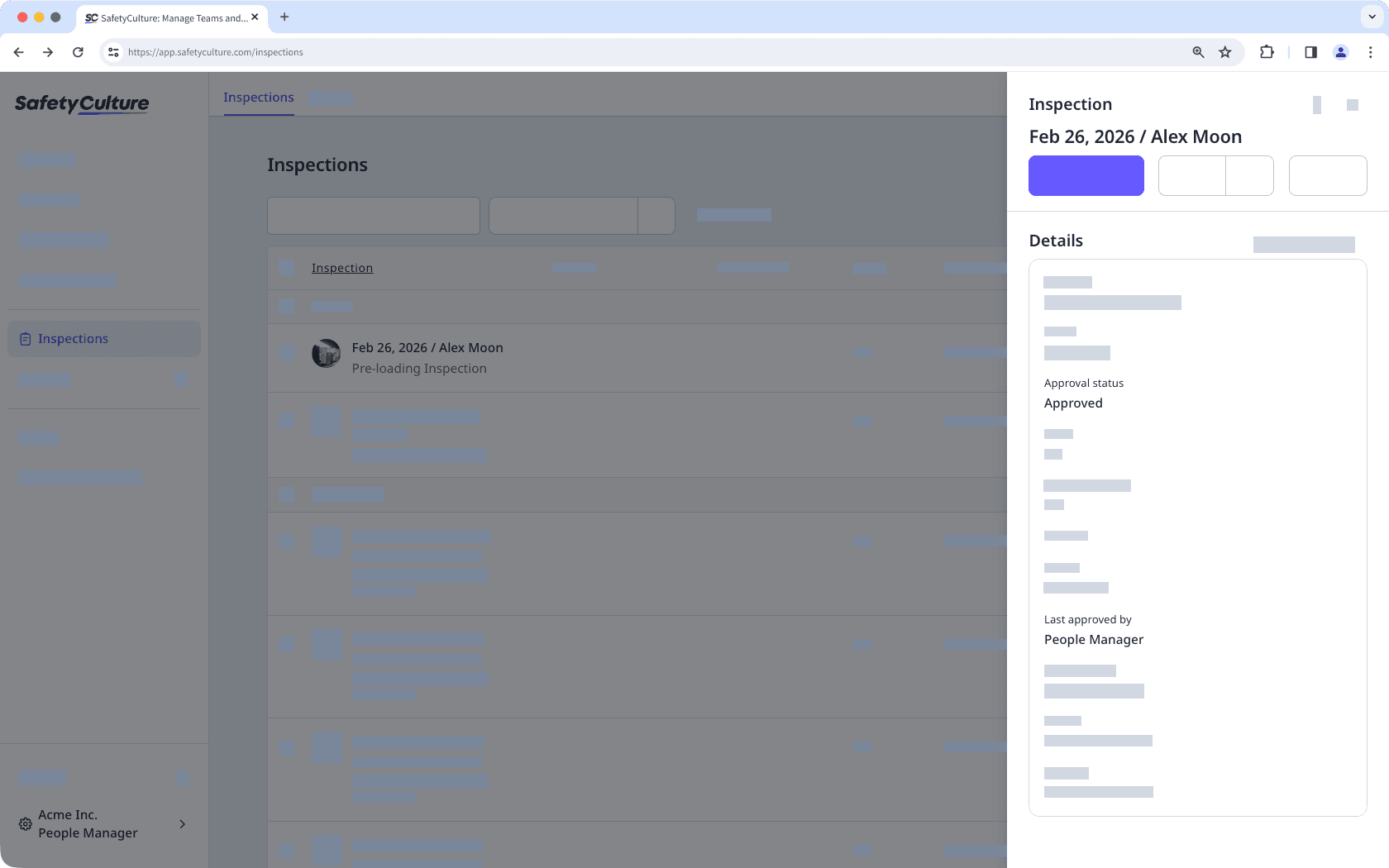Select the Inspections clipboard icon in sidebar
Screen dimensions: 1389x868
[x=25, y=338]
